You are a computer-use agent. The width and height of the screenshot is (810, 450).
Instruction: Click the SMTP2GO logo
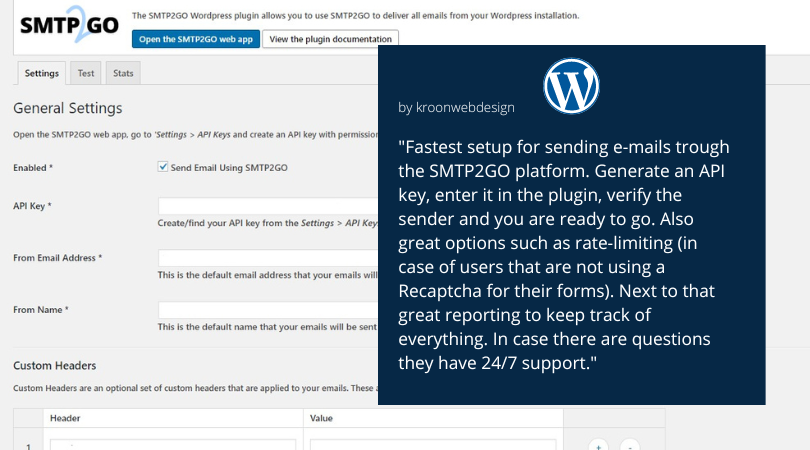pos(69,24)
